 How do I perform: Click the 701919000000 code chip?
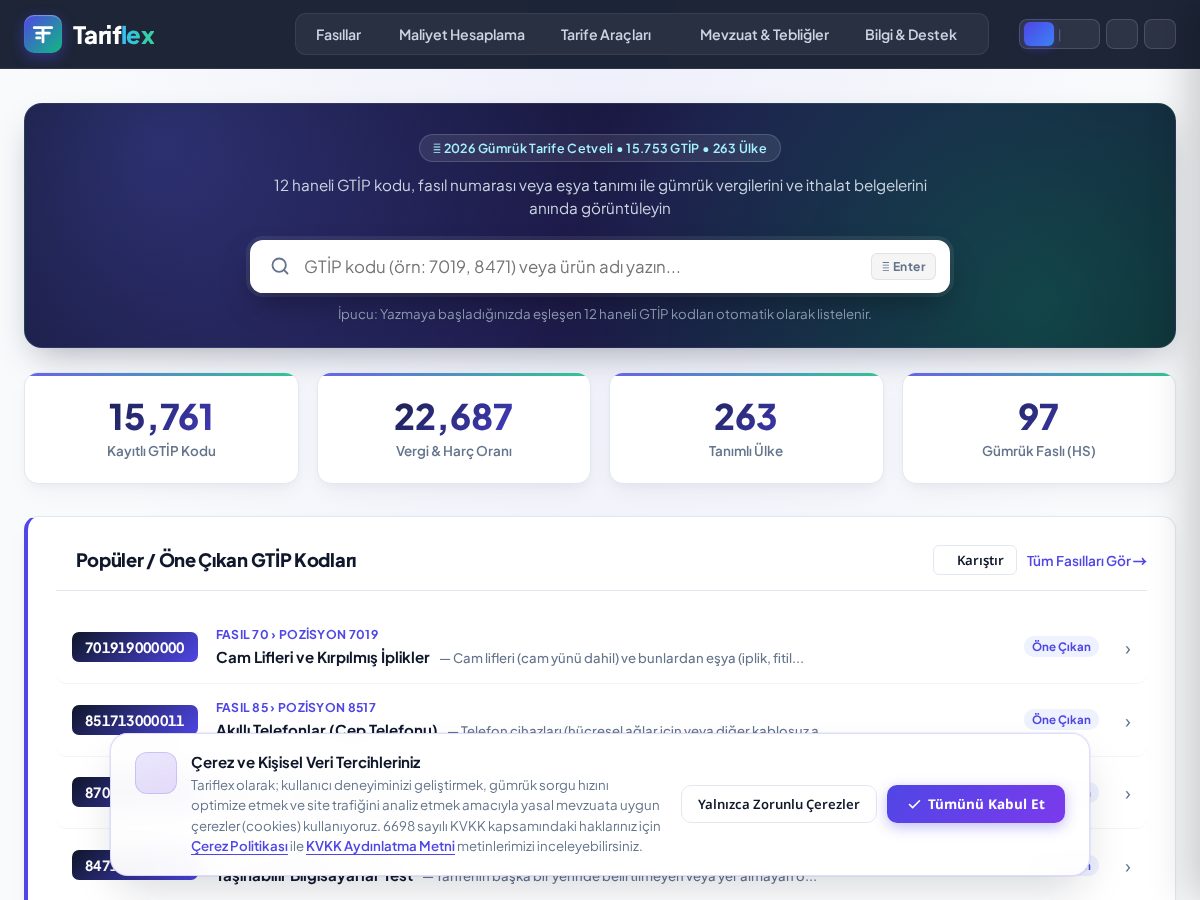[x=135, y=647]
